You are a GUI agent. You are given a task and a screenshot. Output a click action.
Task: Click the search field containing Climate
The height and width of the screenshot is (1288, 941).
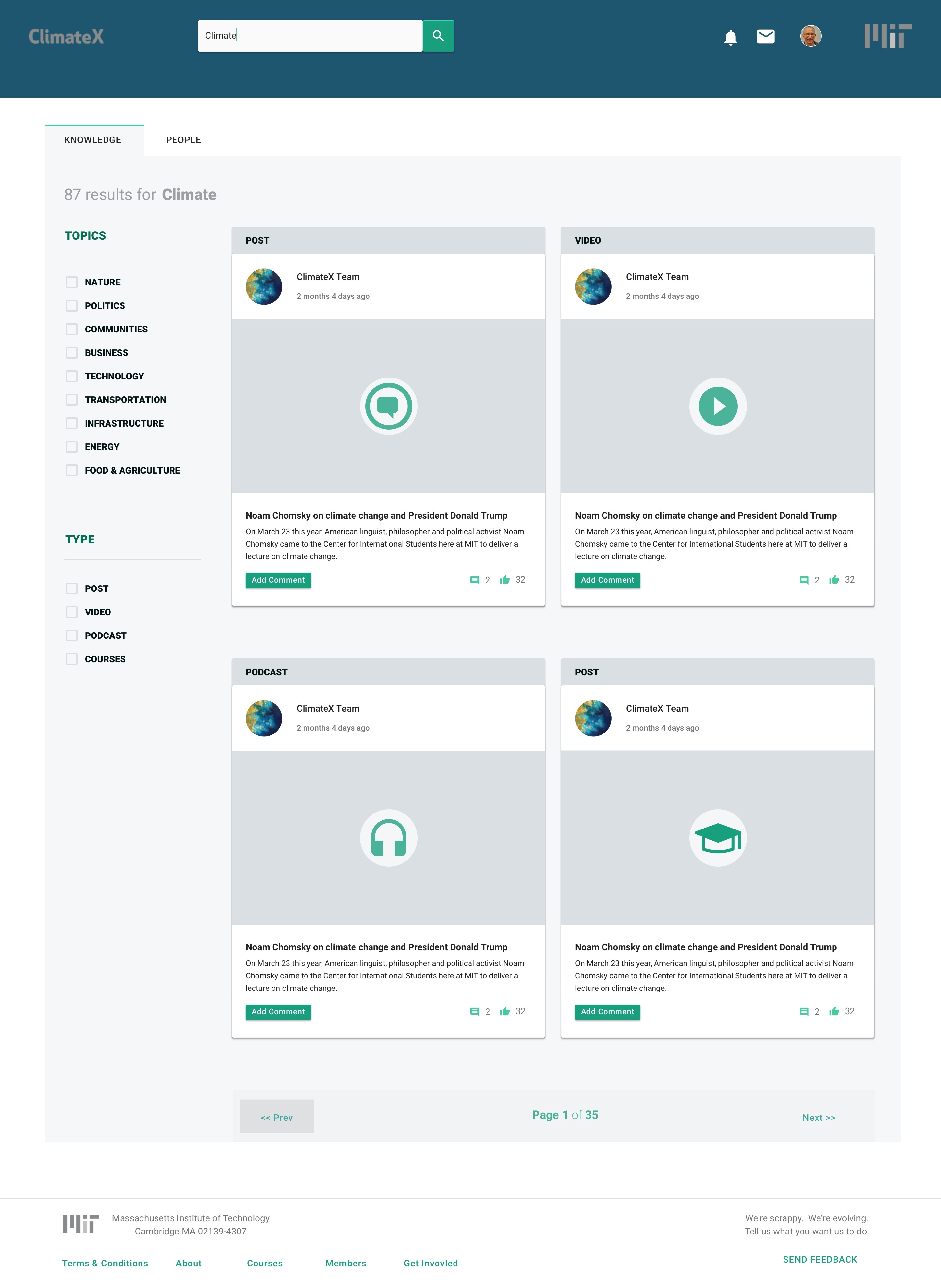click(x=310, y=36)
